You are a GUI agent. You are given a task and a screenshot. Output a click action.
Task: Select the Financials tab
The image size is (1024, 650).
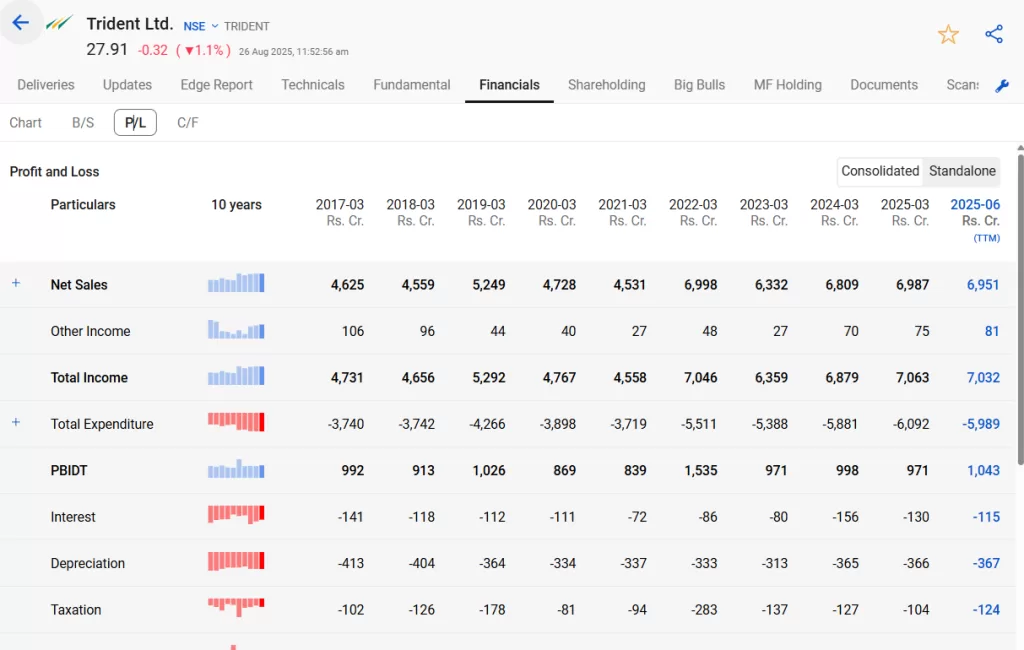pos(509,85)
